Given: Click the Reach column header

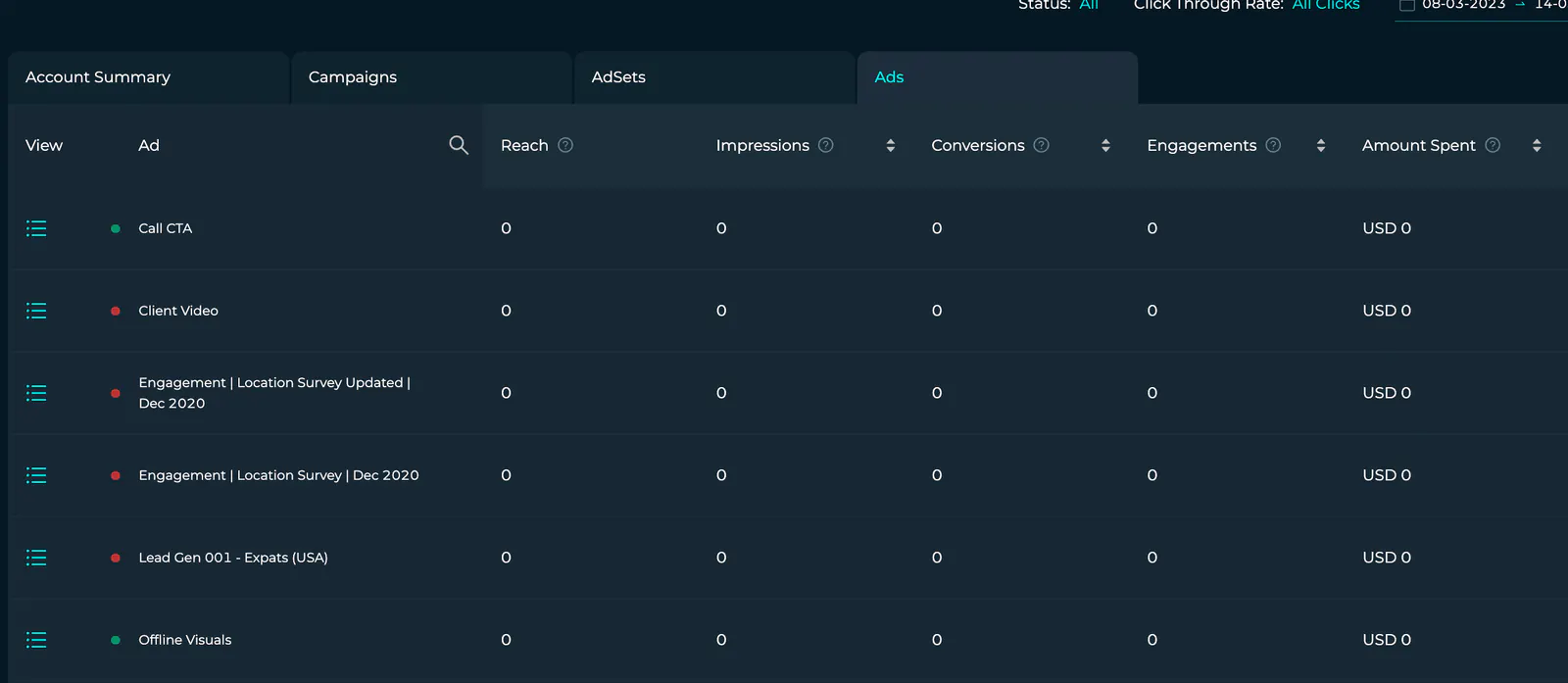Looking at the screenshot, I should [x=524, y=145].
